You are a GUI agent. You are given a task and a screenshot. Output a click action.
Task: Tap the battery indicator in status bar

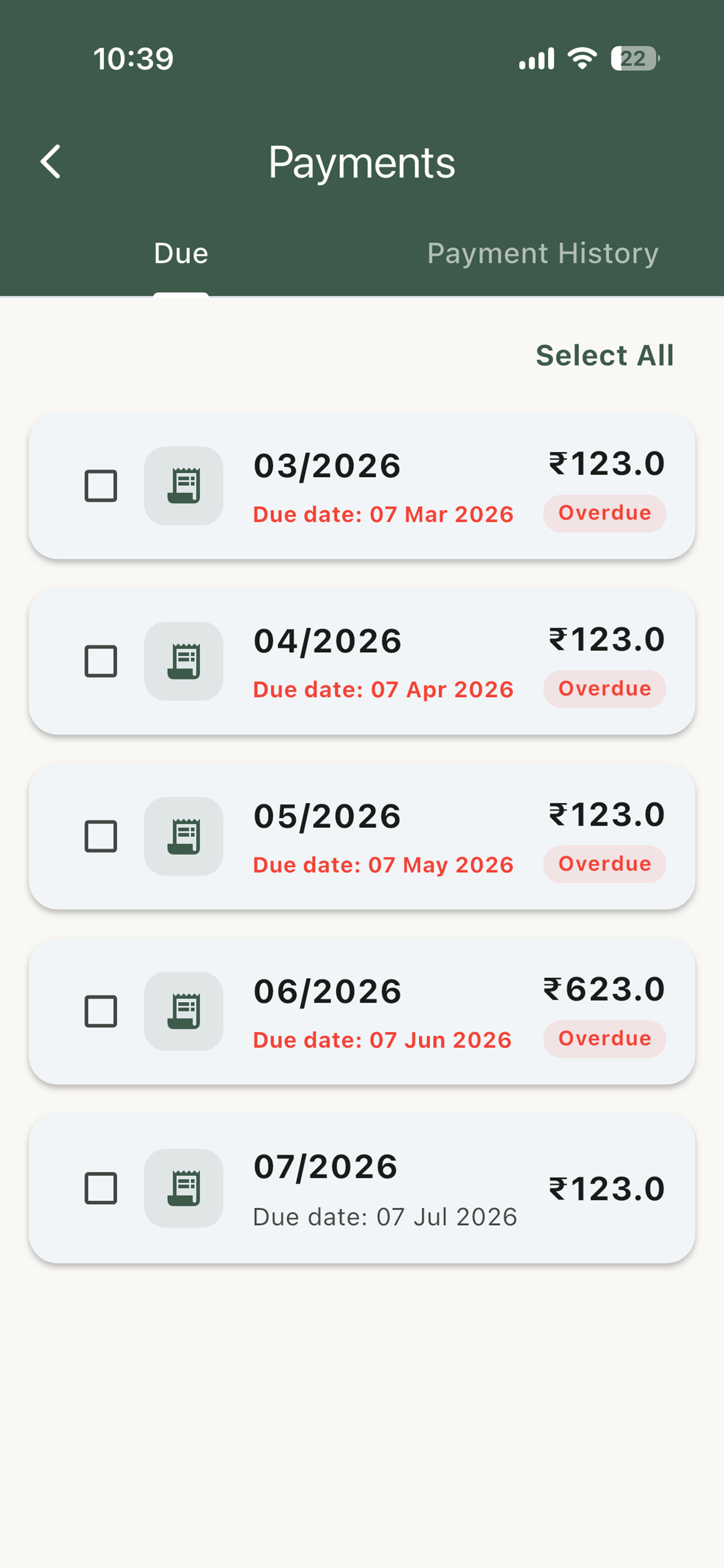coord(635,58)
